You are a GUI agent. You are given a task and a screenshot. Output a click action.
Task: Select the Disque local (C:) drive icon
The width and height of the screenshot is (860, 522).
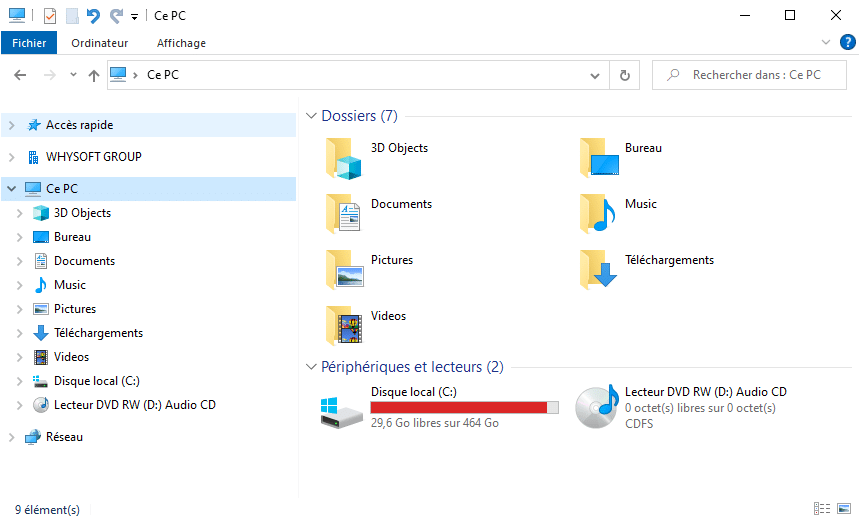341,412
